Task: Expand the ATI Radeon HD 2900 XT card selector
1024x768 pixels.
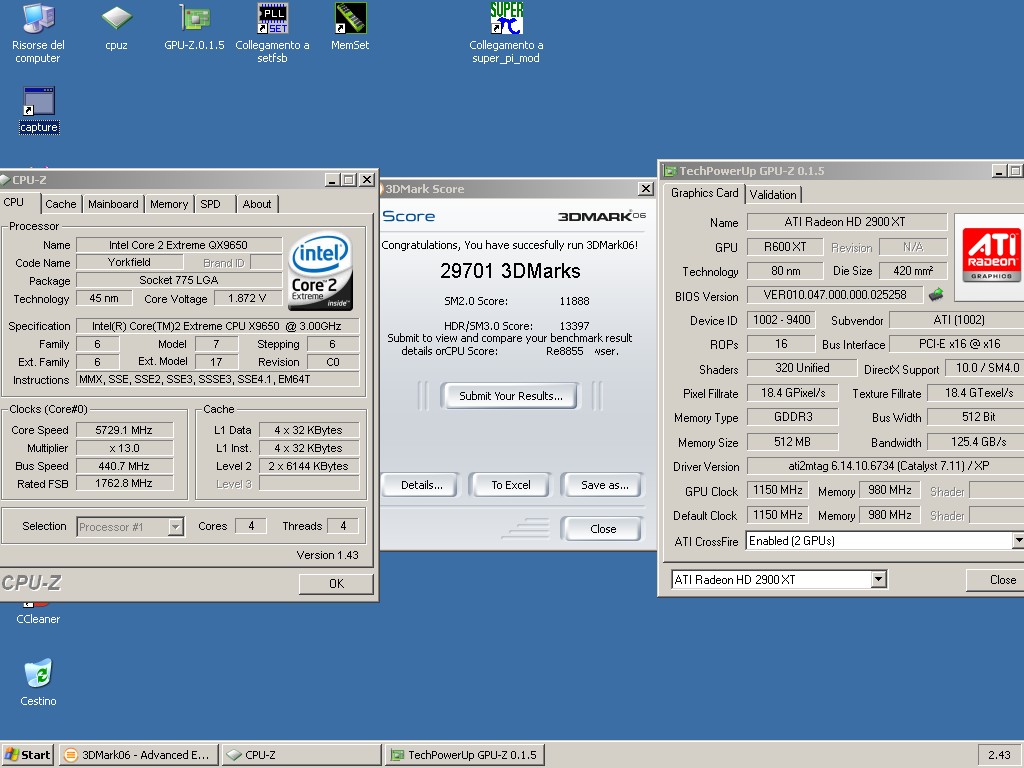Action: [x=878, y=579]
